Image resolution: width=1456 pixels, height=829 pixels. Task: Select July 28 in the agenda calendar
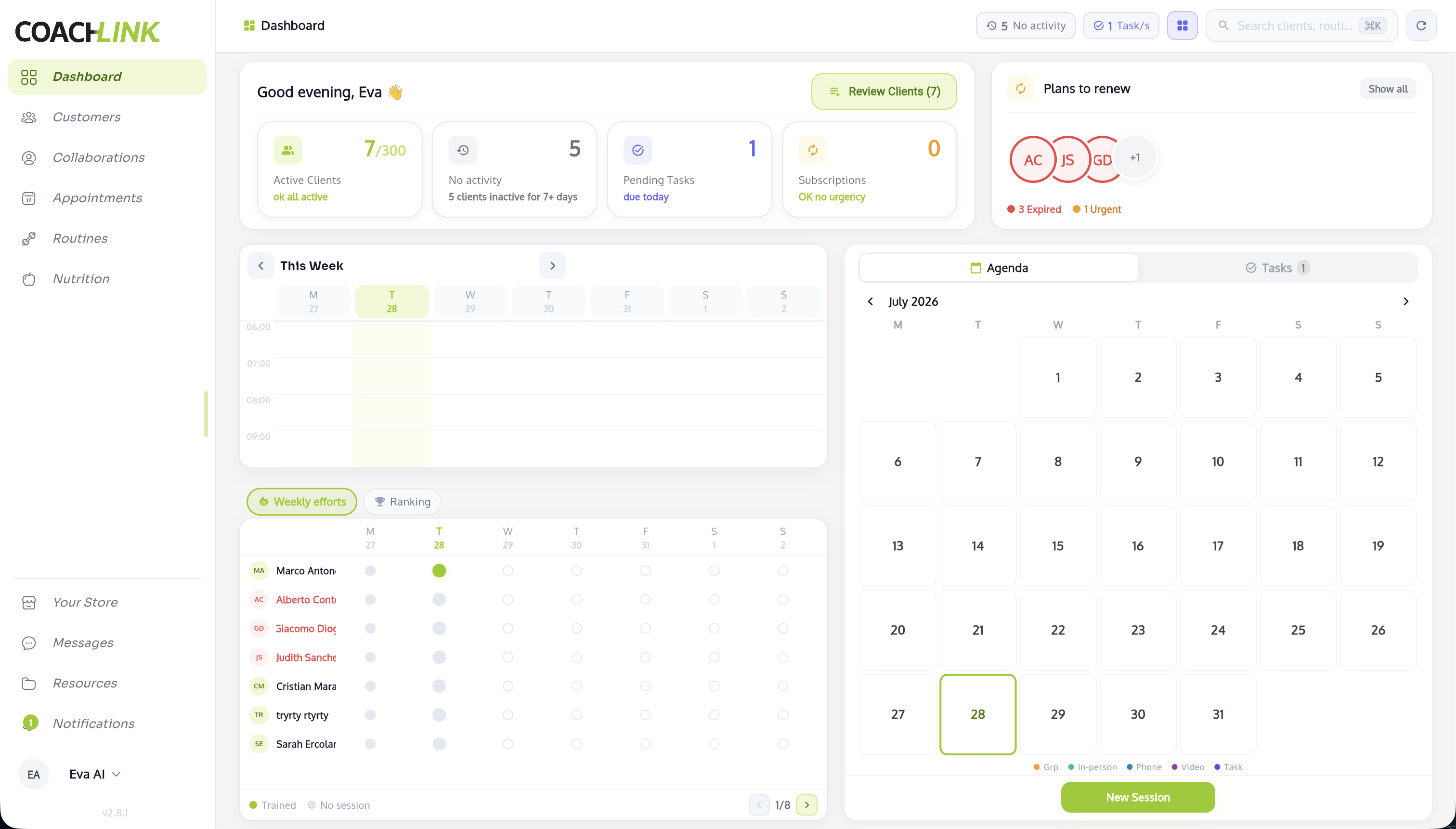coord(978,714)
